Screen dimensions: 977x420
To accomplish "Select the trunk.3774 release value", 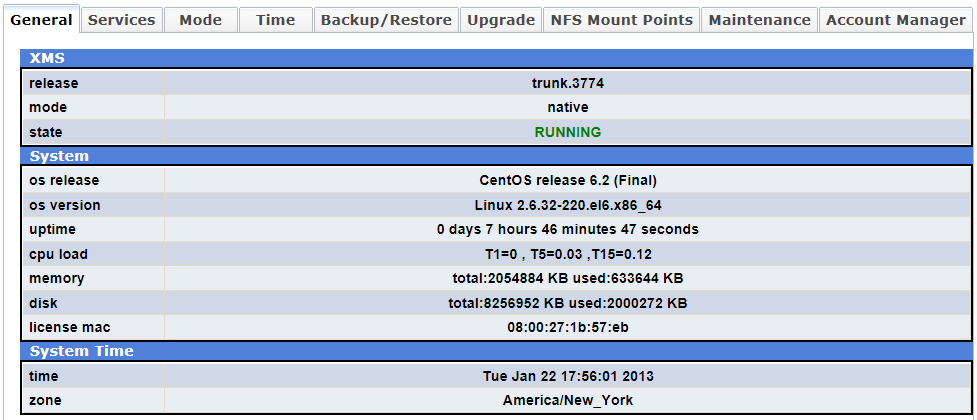I will (x=568, y=83).
